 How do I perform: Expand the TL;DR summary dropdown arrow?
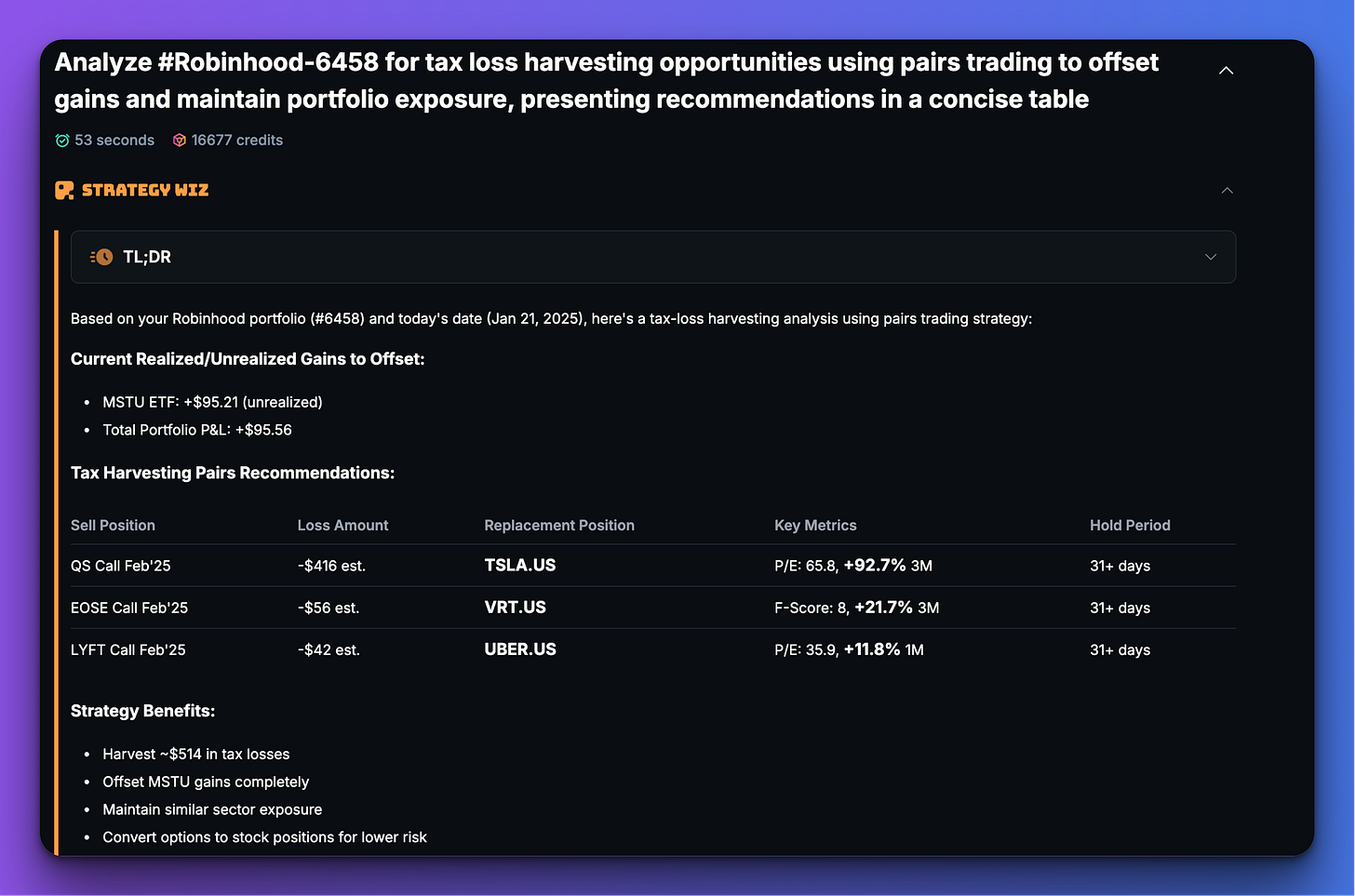1211,257
